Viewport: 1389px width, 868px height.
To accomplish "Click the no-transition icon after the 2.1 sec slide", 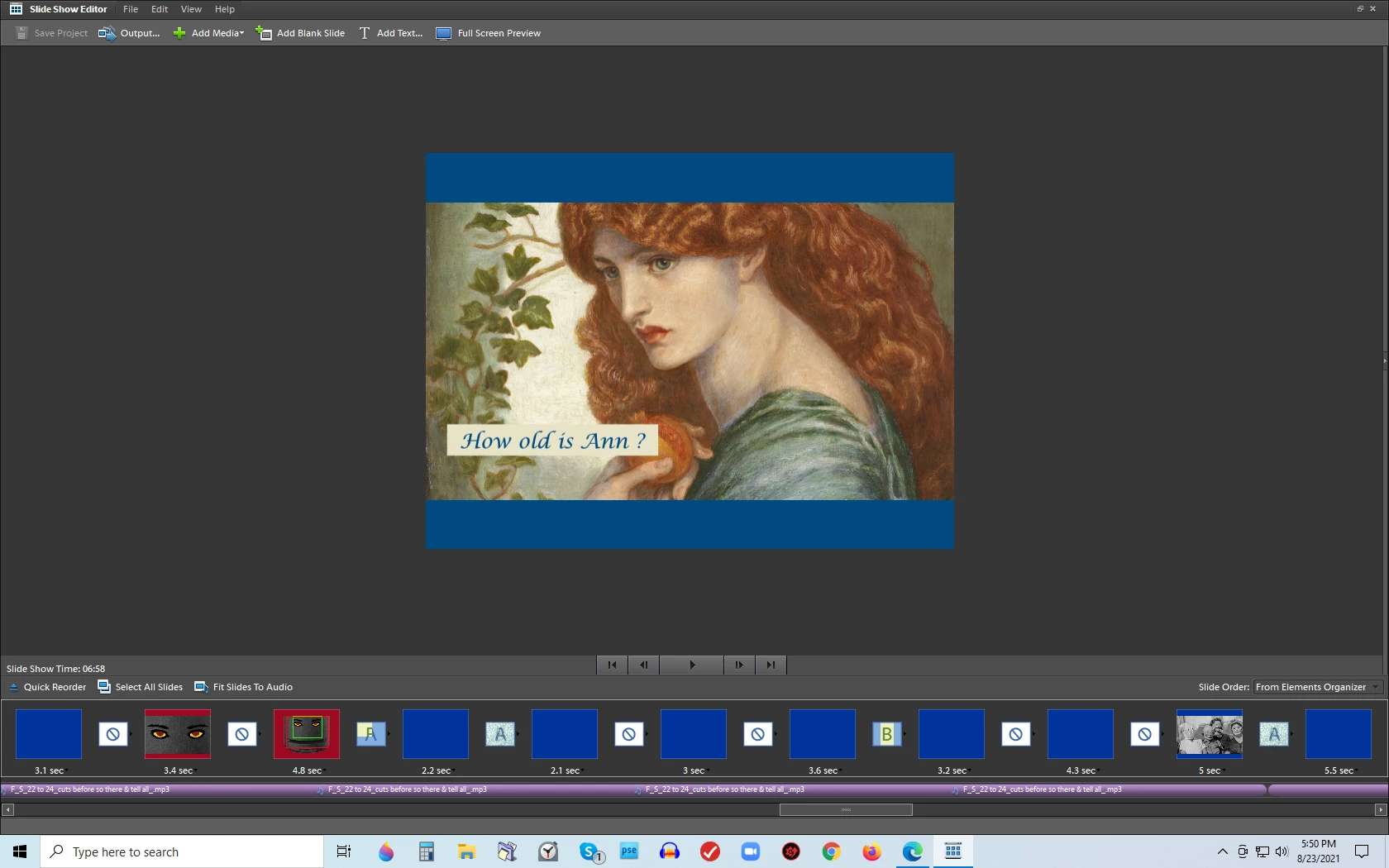I will [629, 734].
